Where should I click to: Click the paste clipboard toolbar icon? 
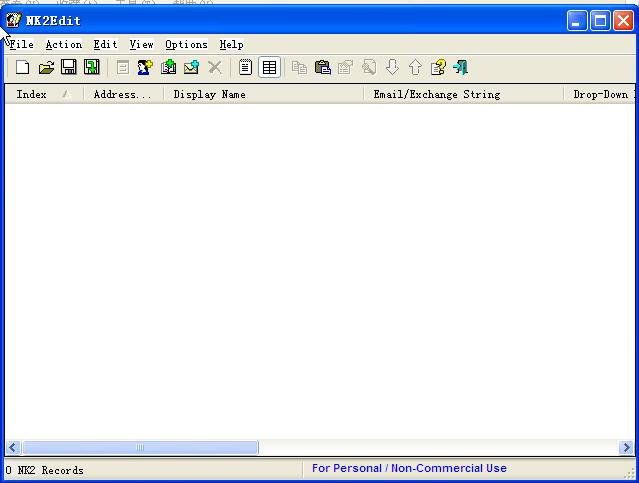(x=322, y=68)
